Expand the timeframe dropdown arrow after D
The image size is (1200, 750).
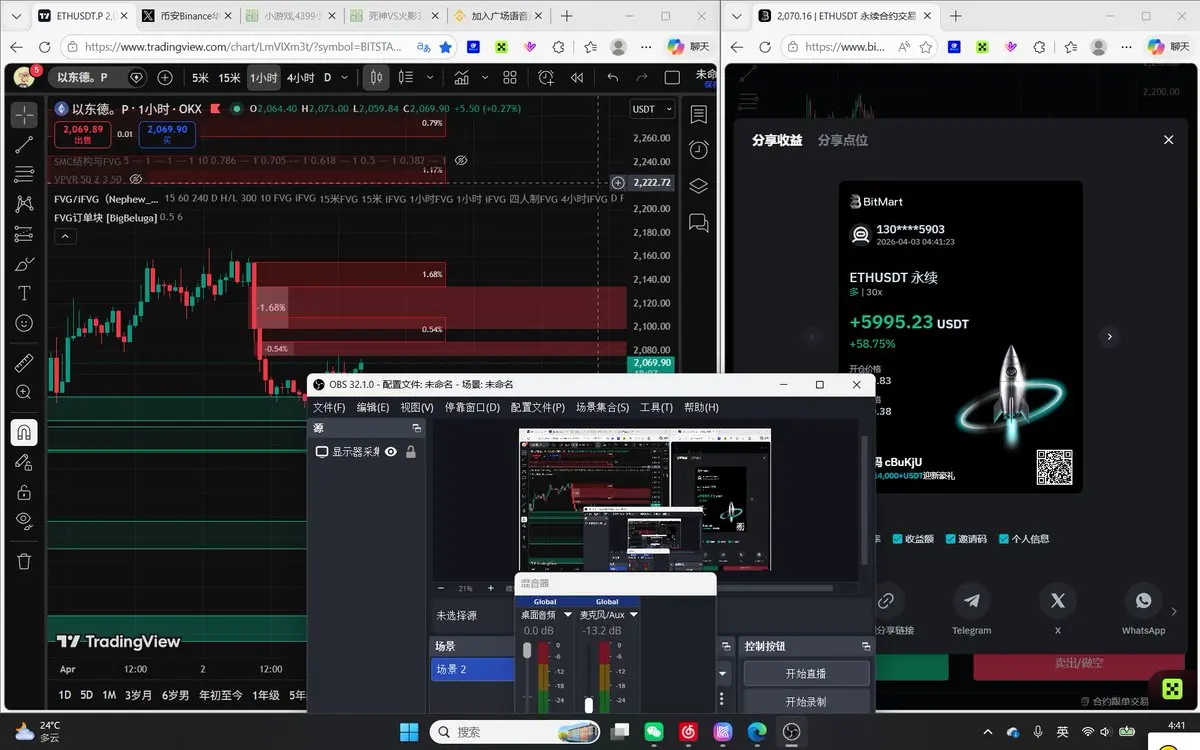click(346, 78)
